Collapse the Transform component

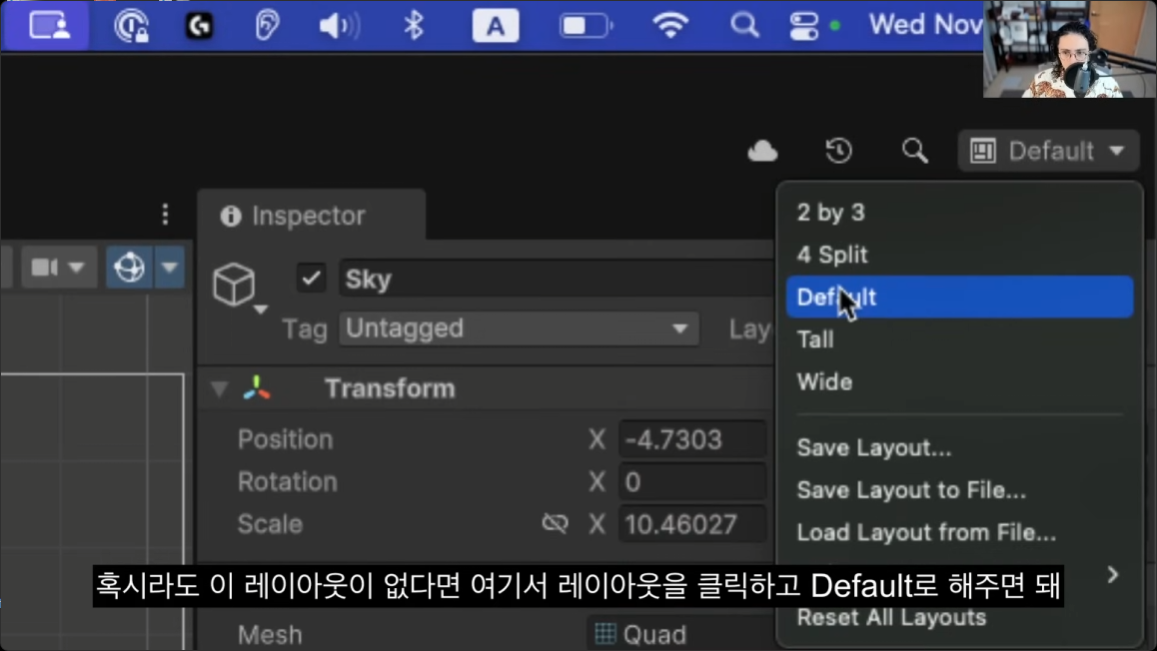tap(219, 389)
